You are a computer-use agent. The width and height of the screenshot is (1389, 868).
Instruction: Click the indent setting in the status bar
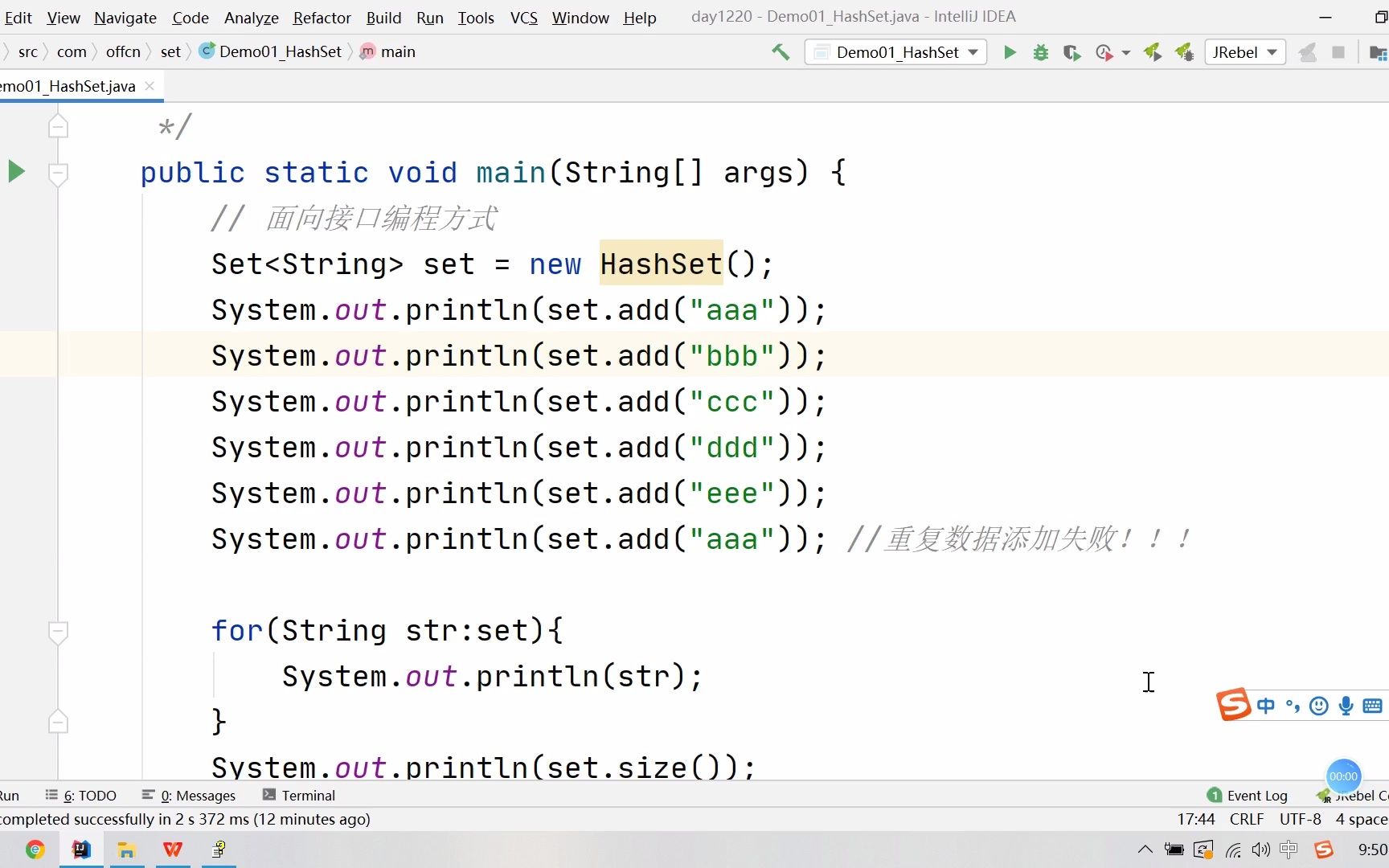click(x=1362, y=819)
